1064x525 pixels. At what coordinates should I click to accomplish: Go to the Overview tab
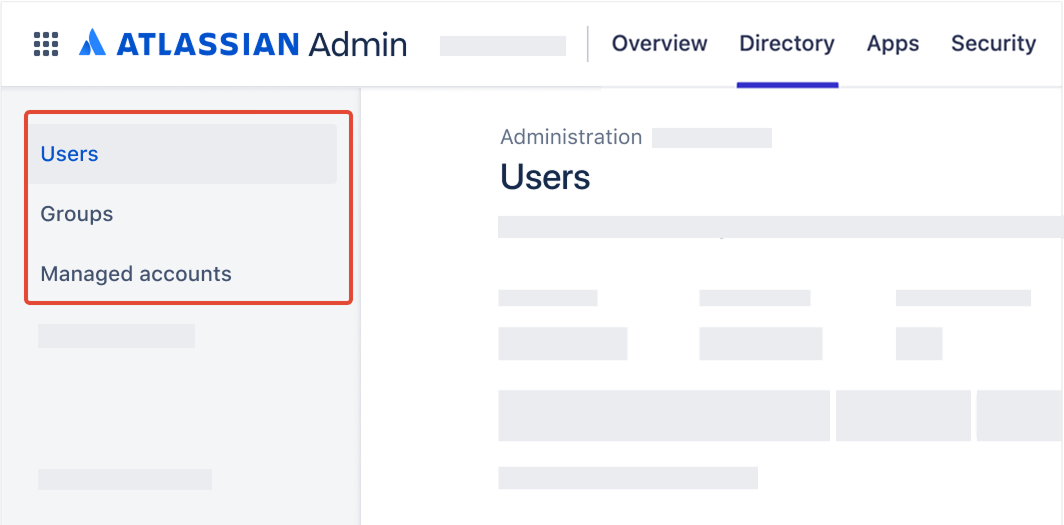[660, 43]
